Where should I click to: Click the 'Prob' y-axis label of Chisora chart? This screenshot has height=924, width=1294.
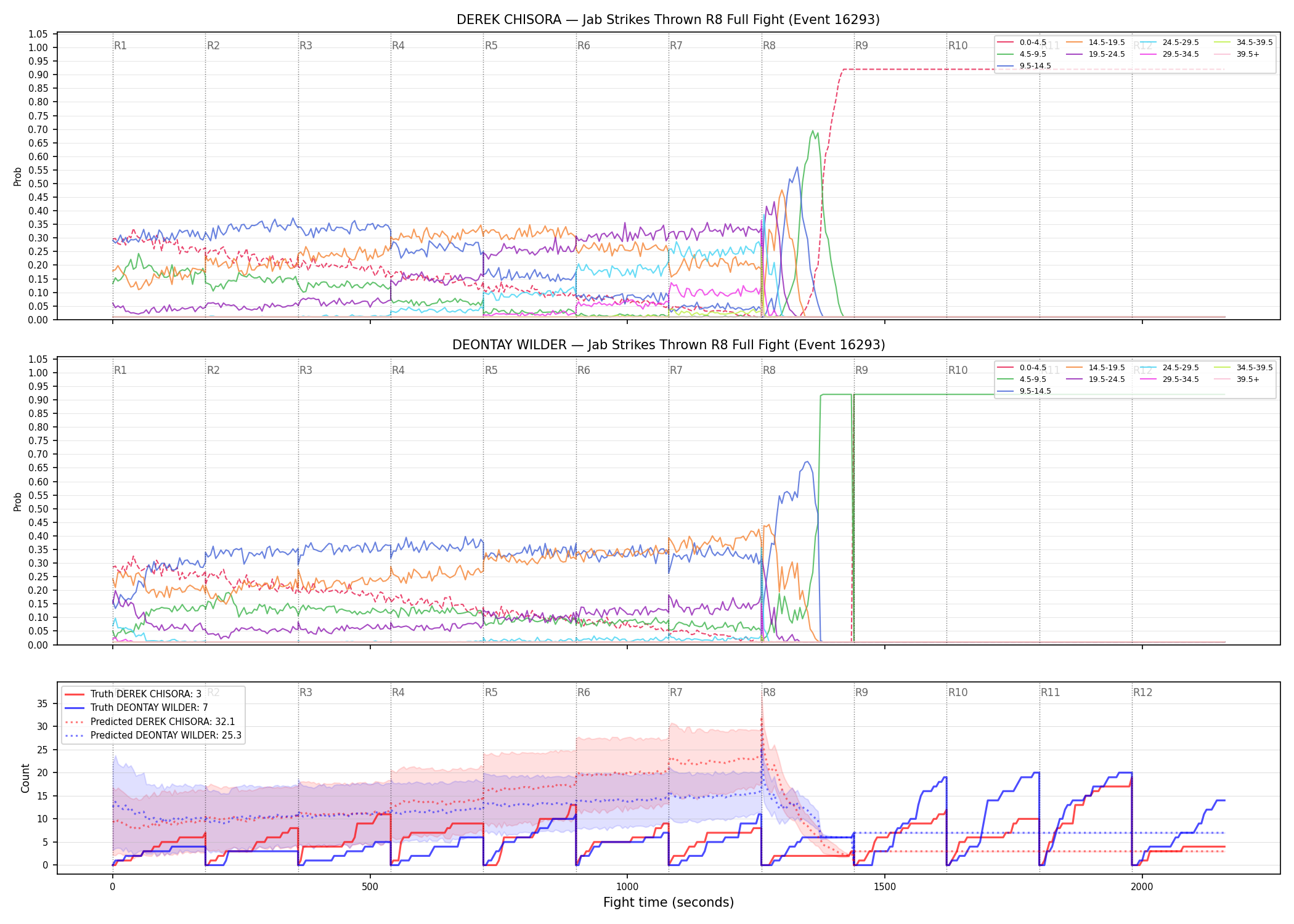(x=18, y=177)
